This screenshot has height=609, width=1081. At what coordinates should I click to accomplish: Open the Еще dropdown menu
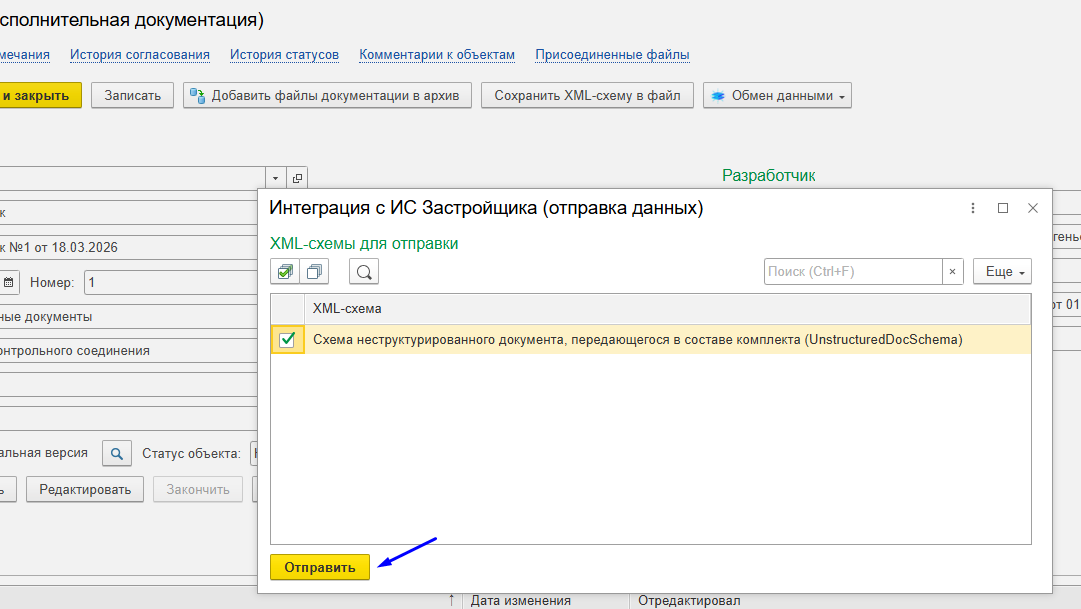(x=1002, y=271)
